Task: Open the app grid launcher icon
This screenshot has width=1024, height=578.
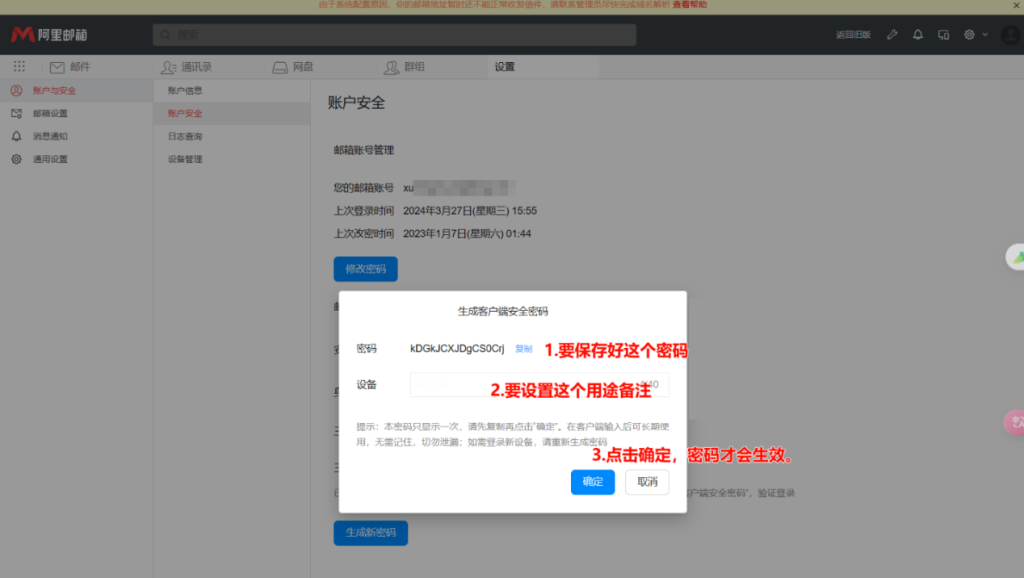Action: 19,67
